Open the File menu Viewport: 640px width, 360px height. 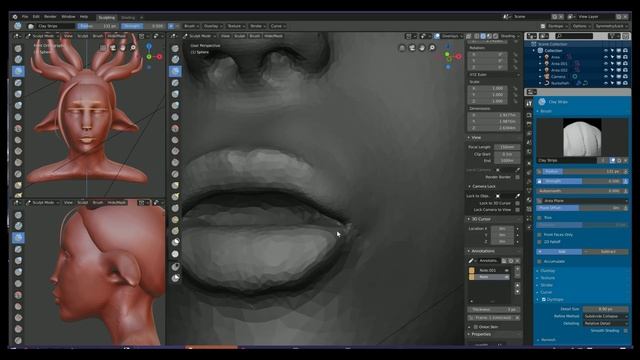(x=25, y=17)
